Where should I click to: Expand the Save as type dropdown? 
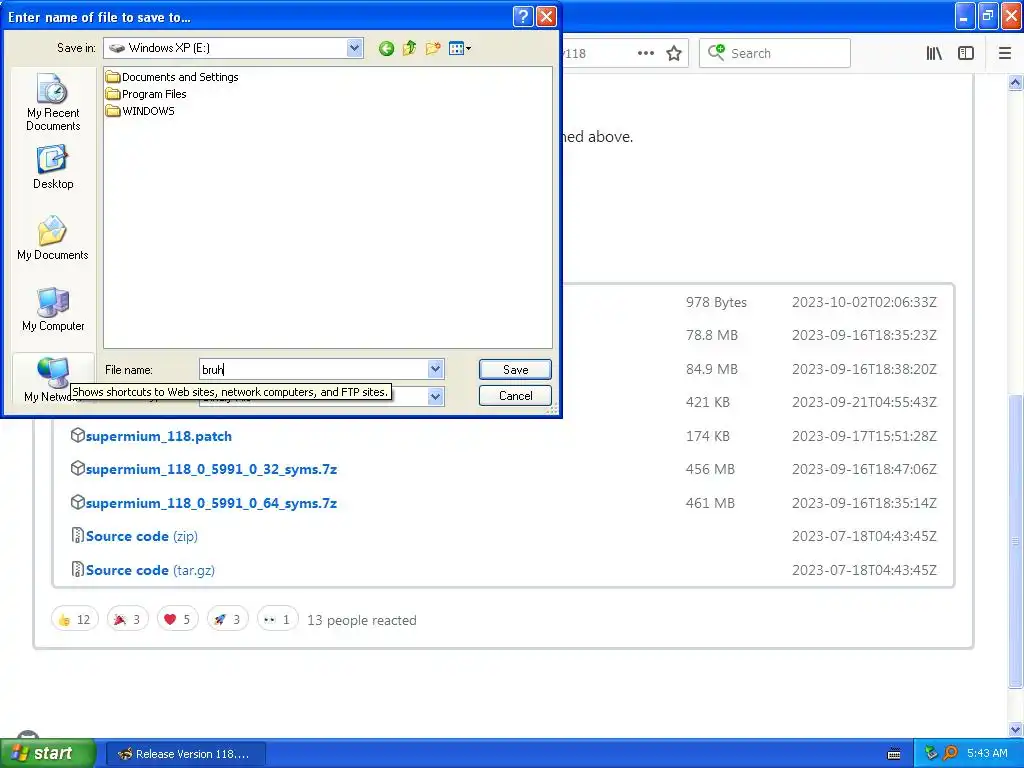coord(436,396)
